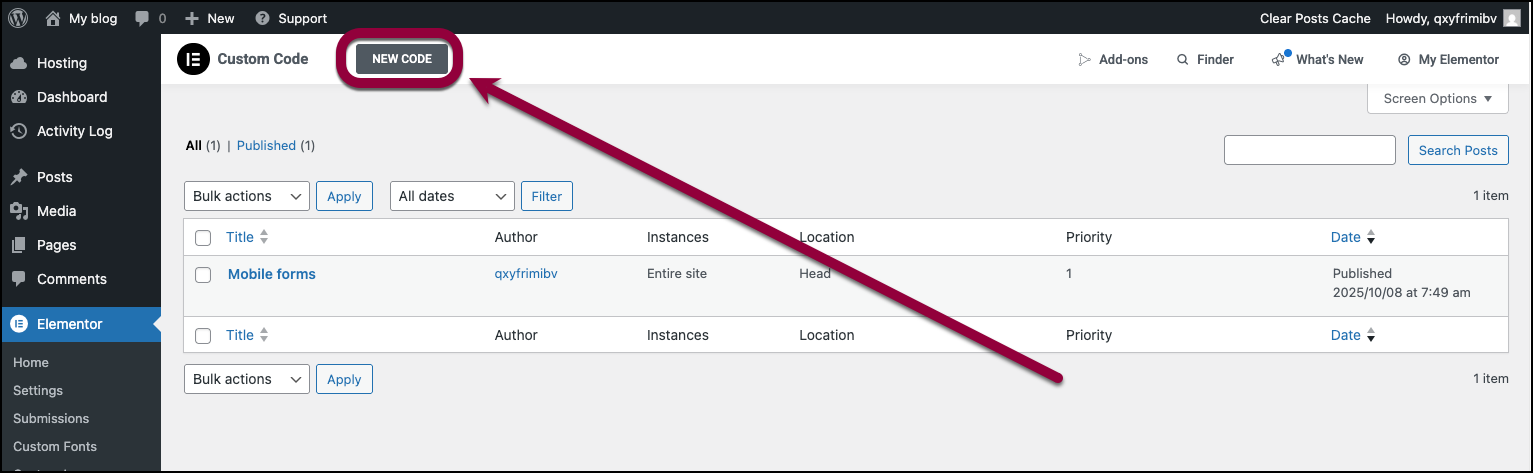This screenshot has width=1533, height=473.
Task: Sort the table by Date column header
Action: (1345, 237)
